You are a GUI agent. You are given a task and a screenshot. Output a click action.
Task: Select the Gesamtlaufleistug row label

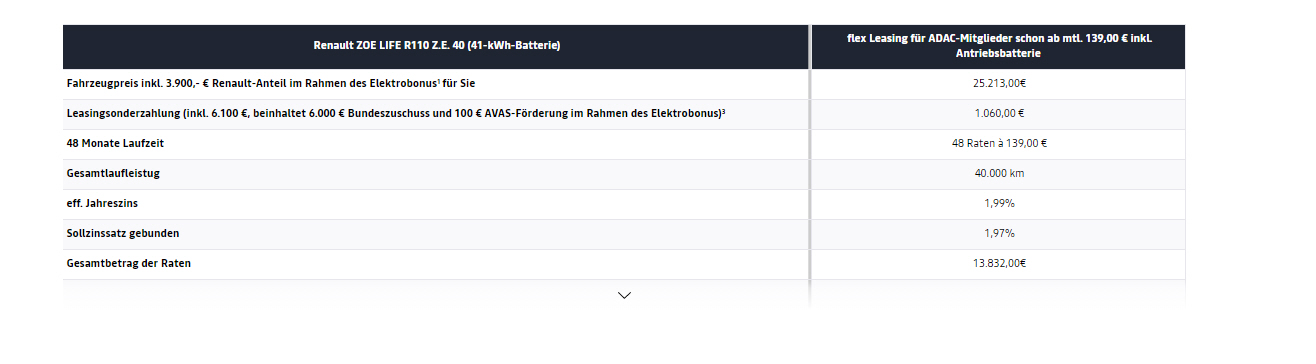[113, 173]
